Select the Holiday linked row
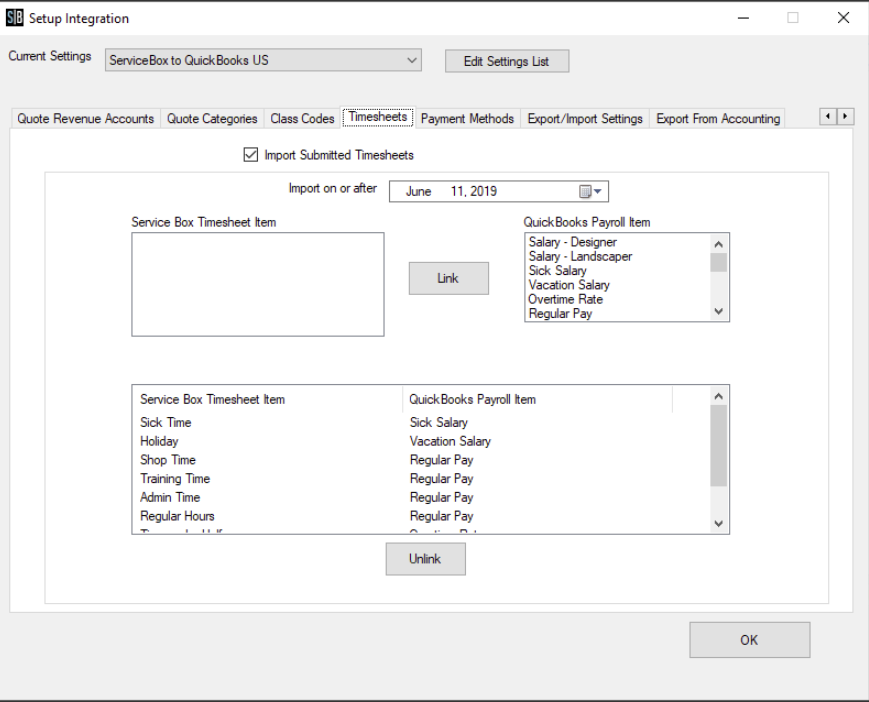Viewport: 869px width, 702px height. (x=421, y=442)
